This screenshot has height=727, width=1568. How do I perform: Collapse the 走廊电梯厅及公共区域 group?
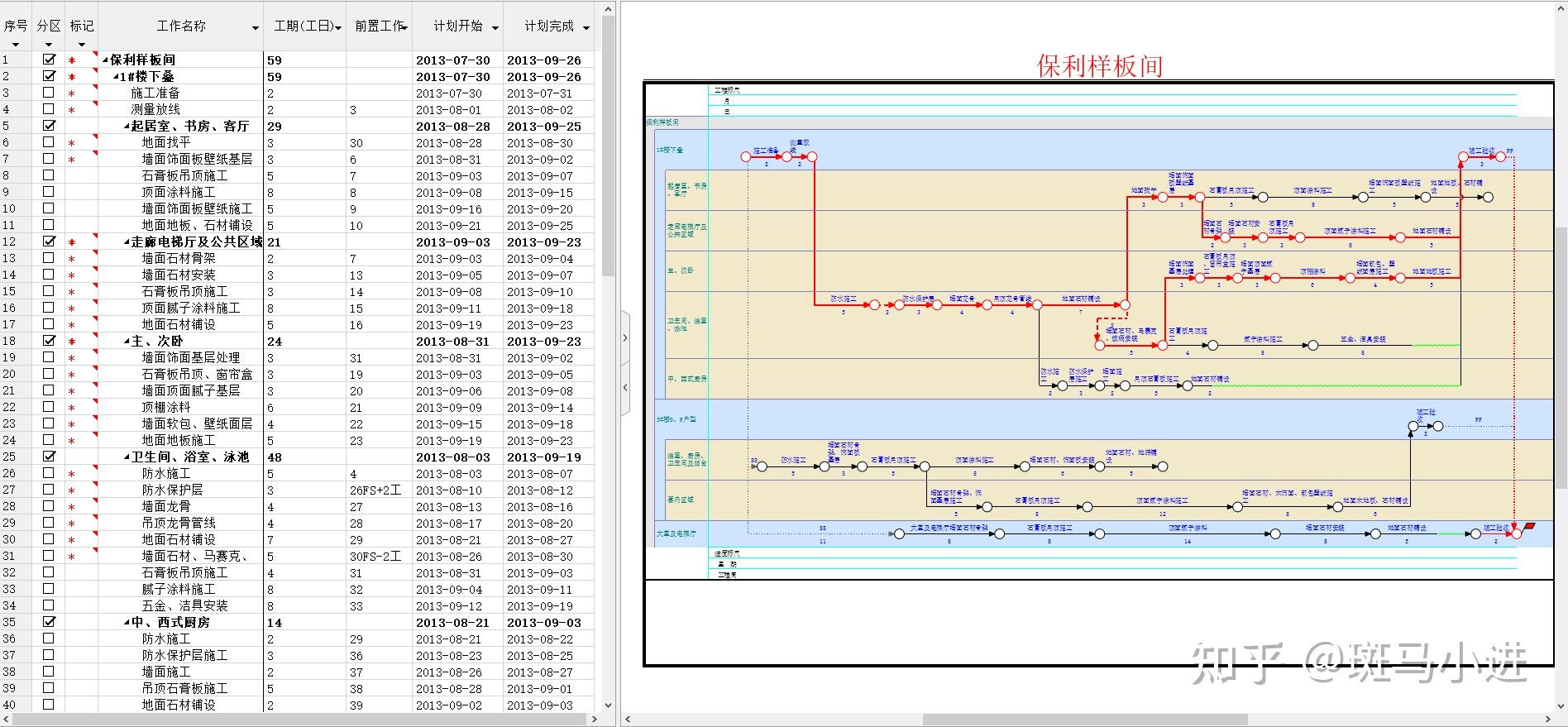(127, 242)
